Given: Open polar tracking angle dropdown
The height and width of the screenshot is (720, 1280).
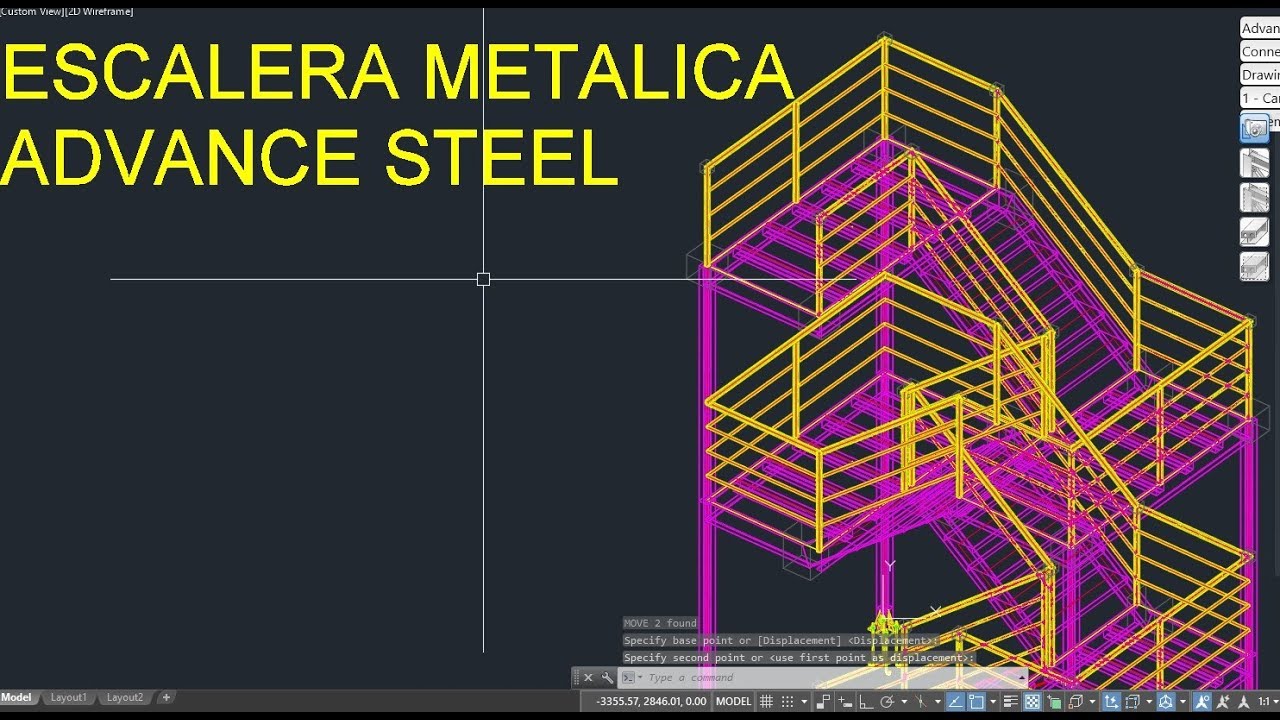Looking at the screenshot, I should click(903, 701).
